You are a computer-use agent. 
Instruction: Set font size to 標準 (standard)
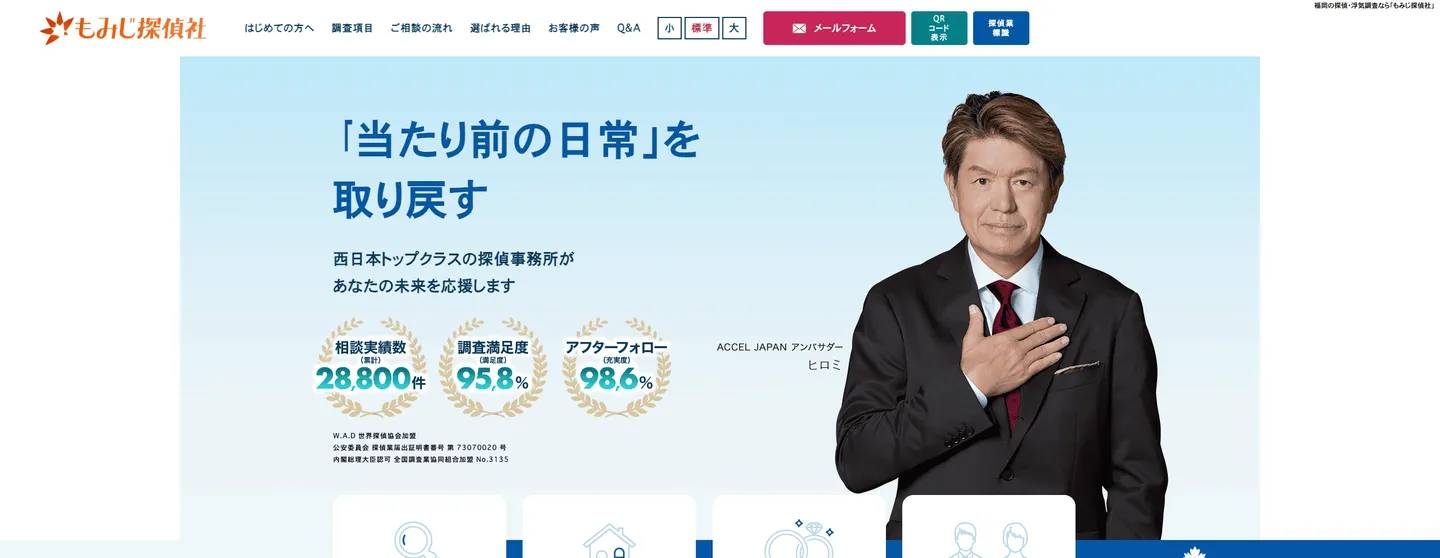pos(702,28)
